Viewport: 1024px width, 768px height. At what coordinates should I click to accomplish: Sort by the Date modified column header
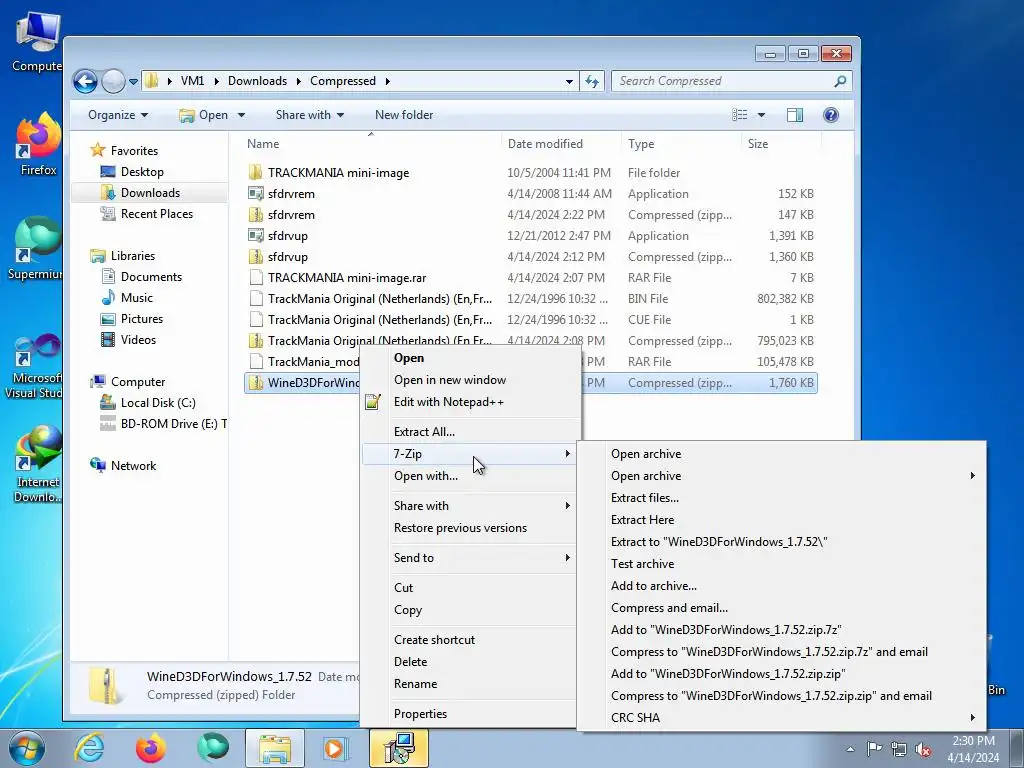[x=561, y=144]
